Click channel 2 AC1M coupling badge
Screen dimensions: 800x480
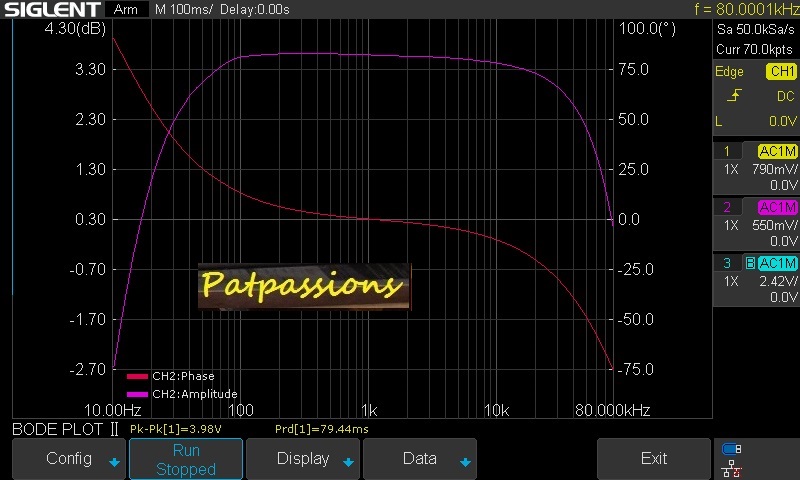coord(777,207)
